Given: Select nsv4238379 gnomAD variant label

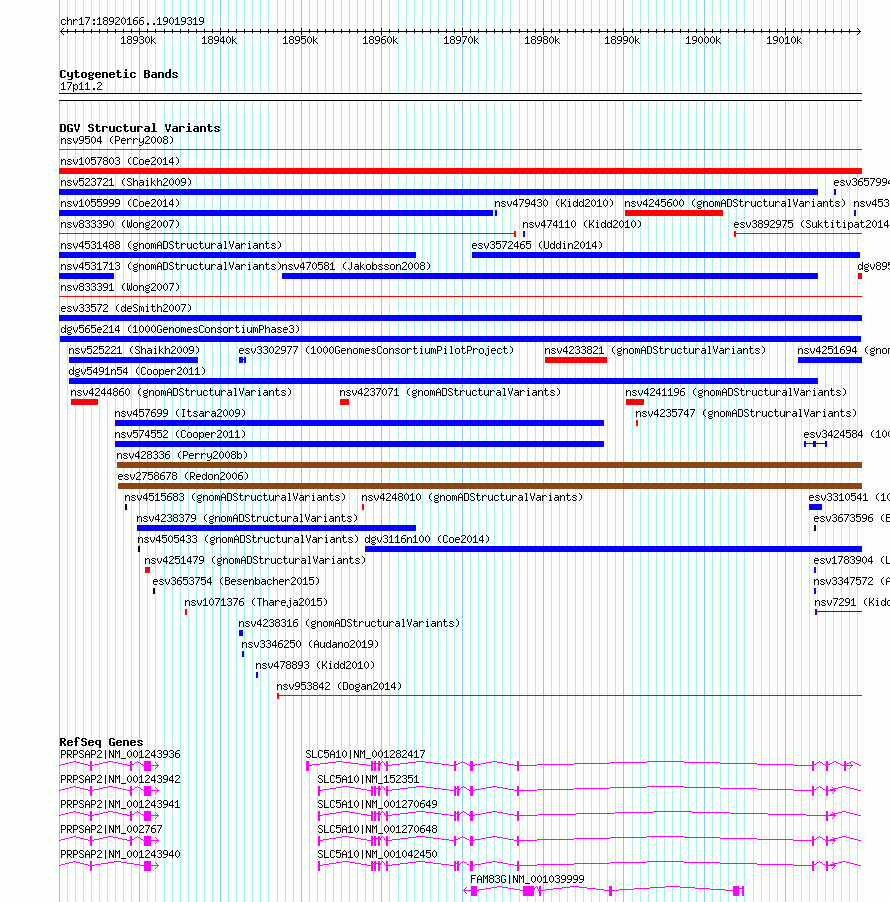Looking at the screenshot, I should tap(247, 518).
